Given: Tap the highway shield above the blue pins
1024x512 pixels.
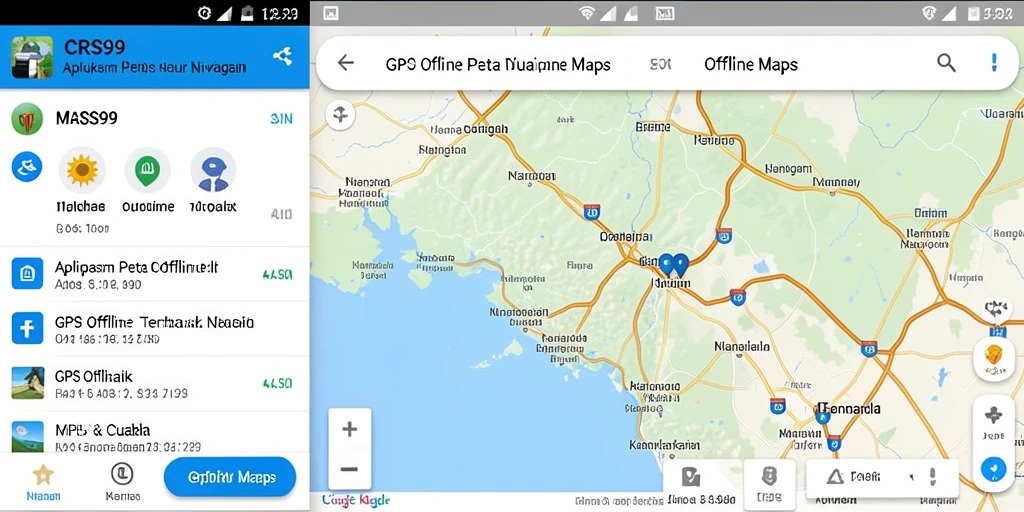Looking at the screenshot, I should coord(723,235).
